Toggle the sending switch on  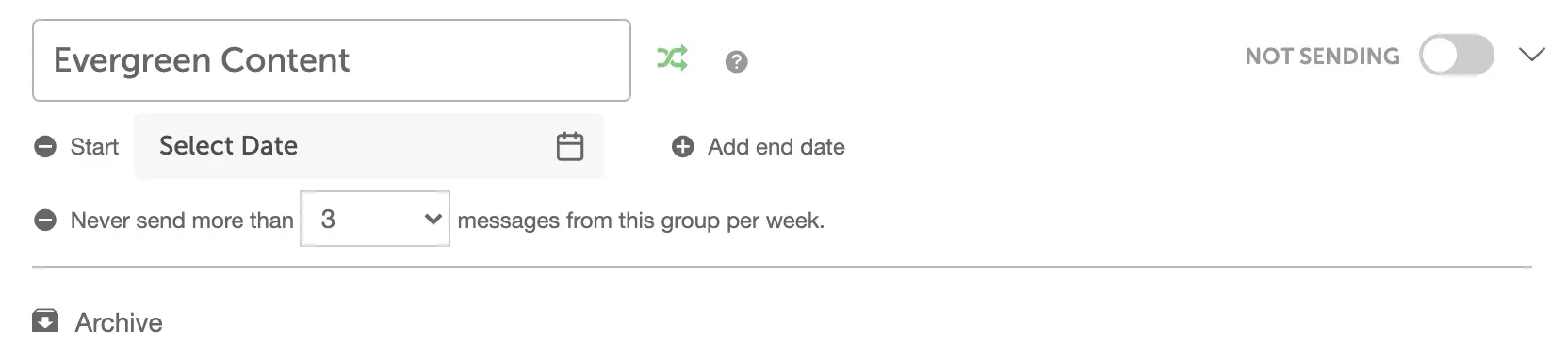(1457, 56)
